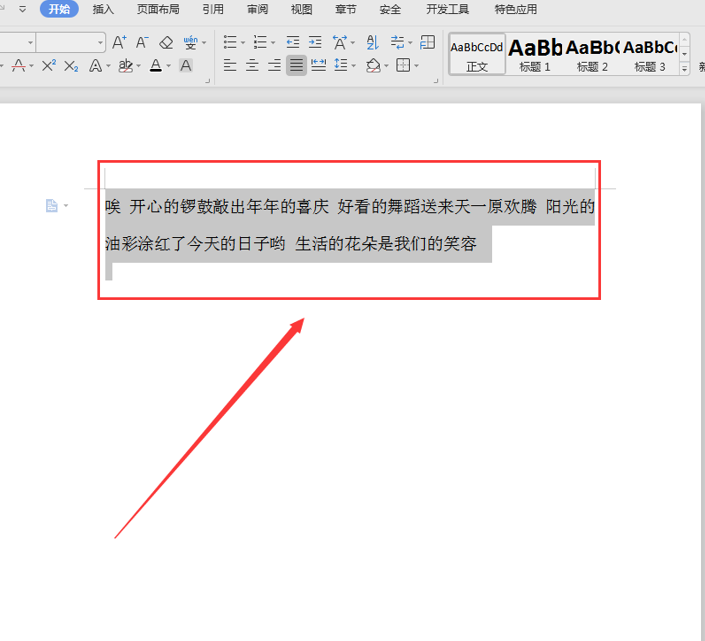This screenshot has height=641, width=705.
Task: Insert a numbered list
Action: click(x=260, y=43)
